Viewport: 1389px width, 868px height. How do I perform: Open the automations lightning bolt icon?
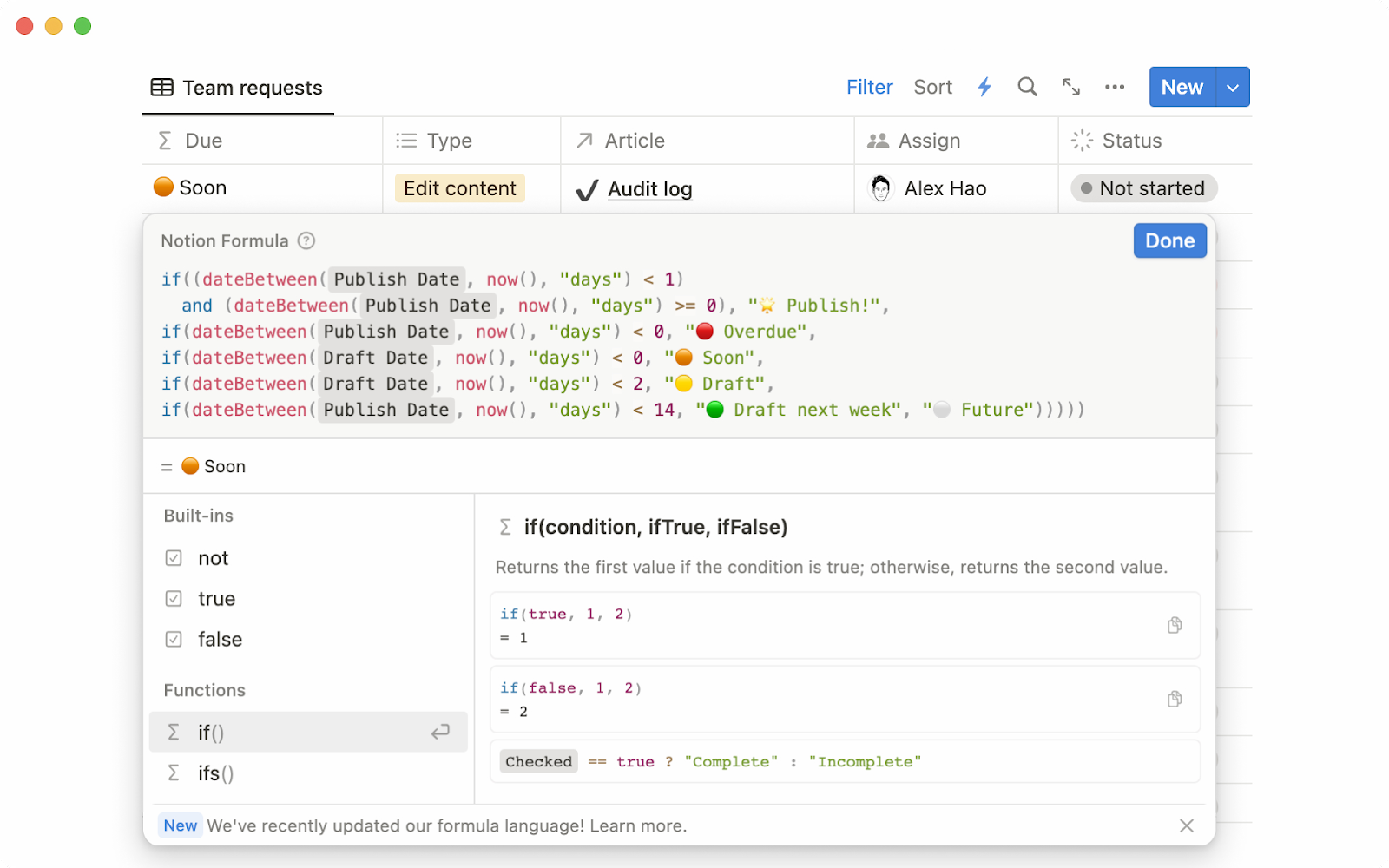point(984,87)
